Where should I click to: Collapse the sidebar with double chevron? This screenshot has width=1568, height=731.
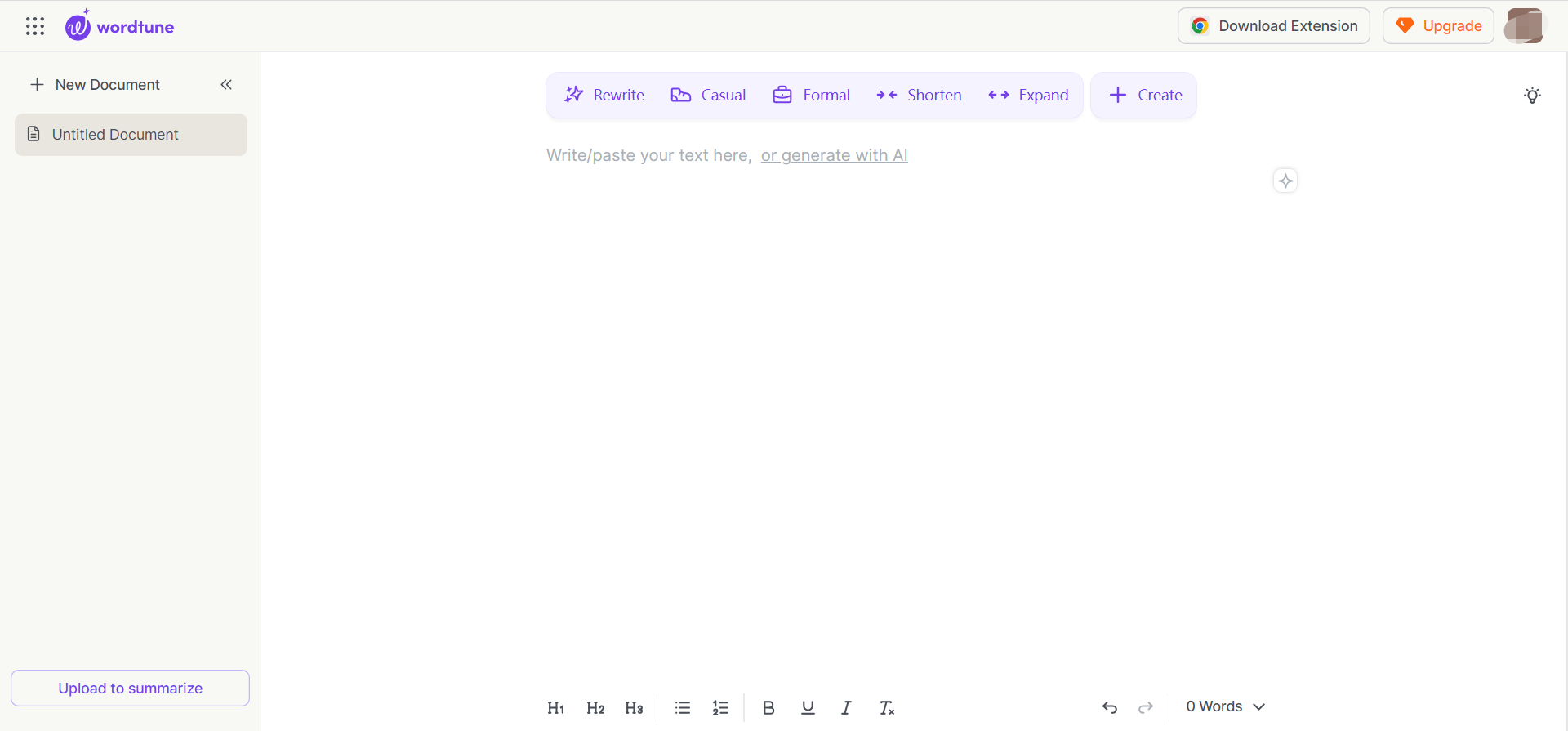(226, 85)
